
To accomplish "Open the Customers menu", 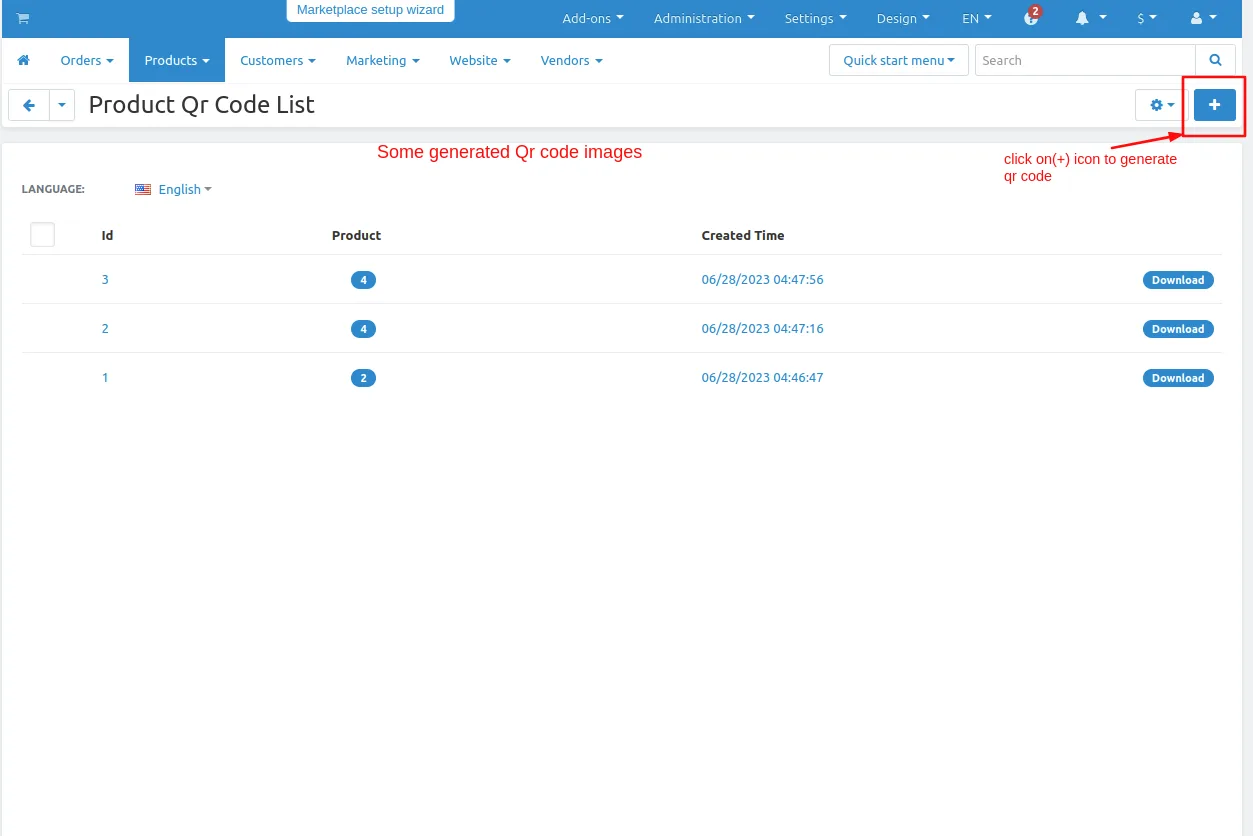I will tap(277, 60).
